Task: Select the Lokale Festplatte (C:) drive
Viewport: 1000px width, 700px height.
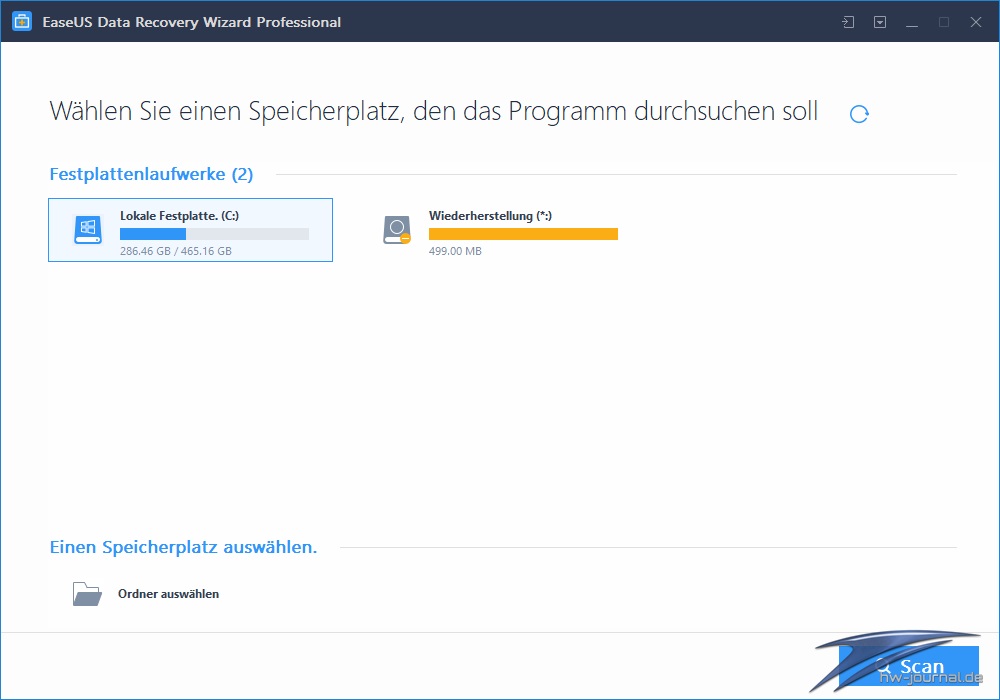Action: 190,230
